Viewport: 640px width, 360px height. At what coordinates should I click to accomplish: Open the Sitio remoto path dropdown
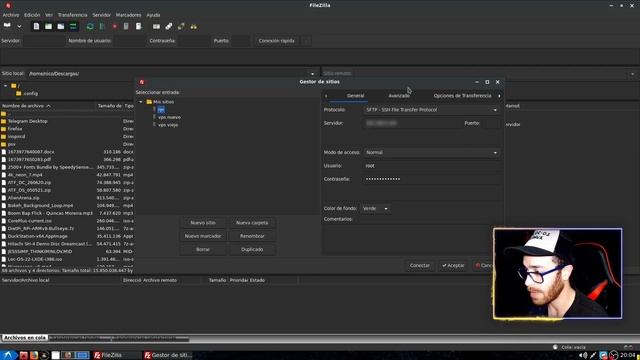[x=632, y=74]
